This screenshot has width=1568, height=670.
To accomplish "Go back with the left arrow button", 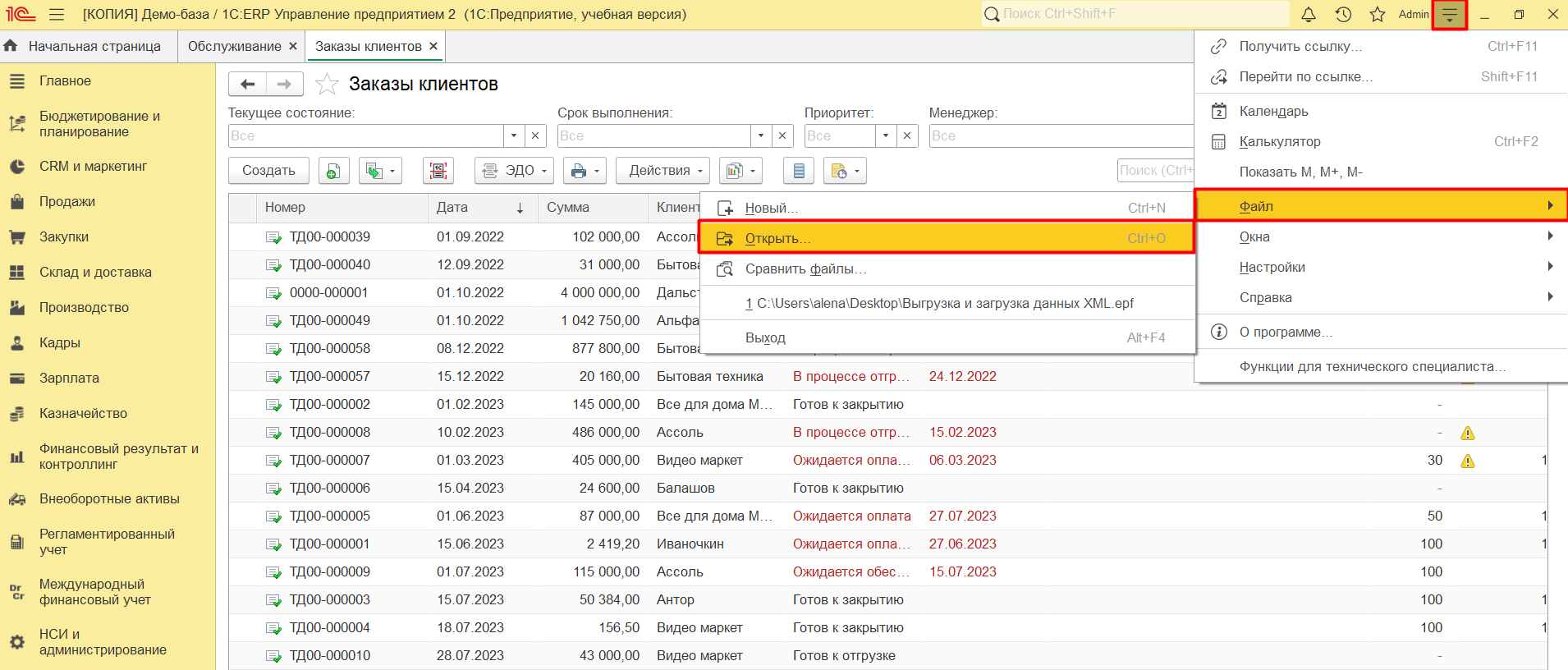I will tap(248, 84).
